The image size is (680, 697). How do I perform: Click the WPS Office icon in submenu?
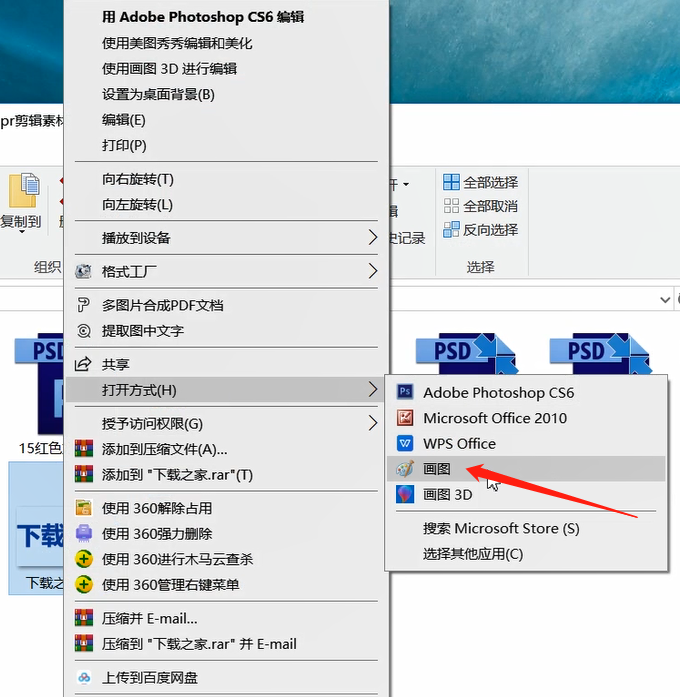pos(405,443)
